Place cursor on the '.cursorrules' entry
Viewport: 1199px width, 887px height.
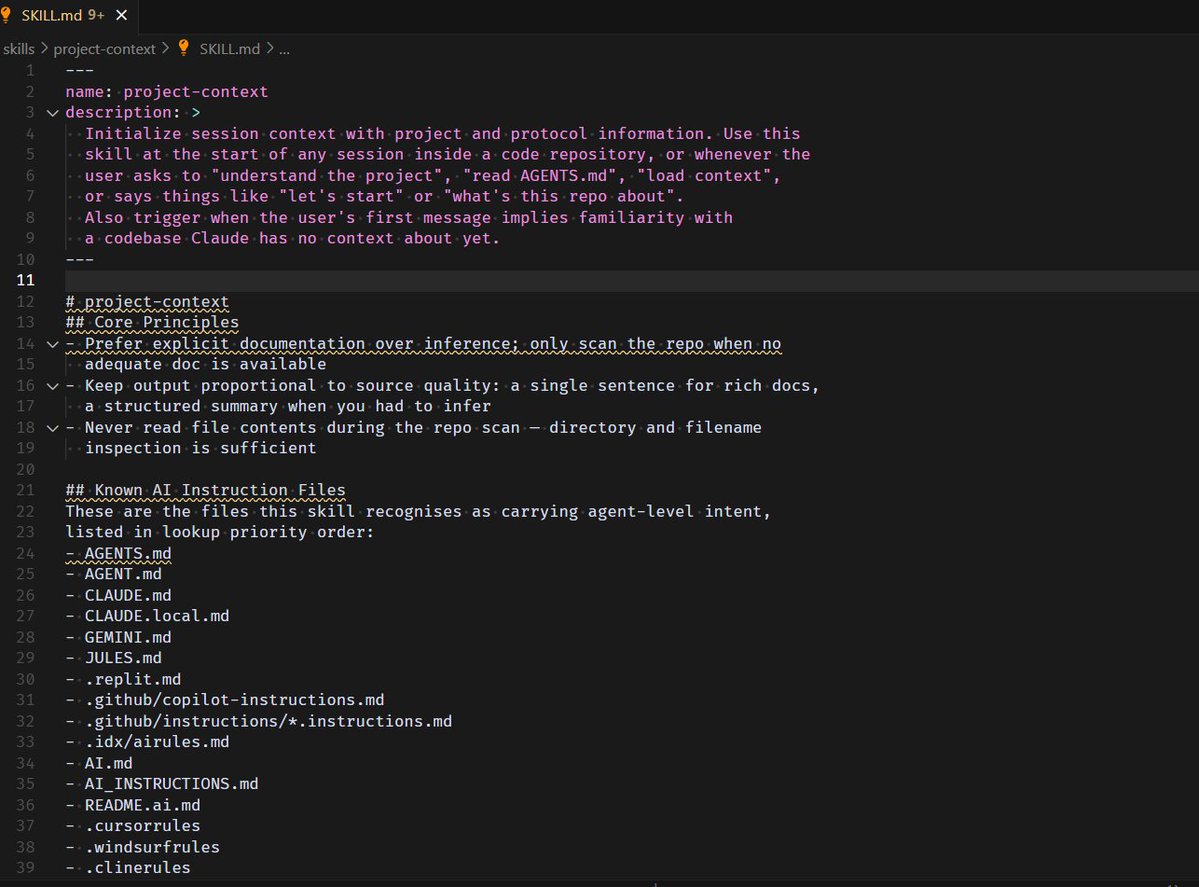click(x=140, y=825)
